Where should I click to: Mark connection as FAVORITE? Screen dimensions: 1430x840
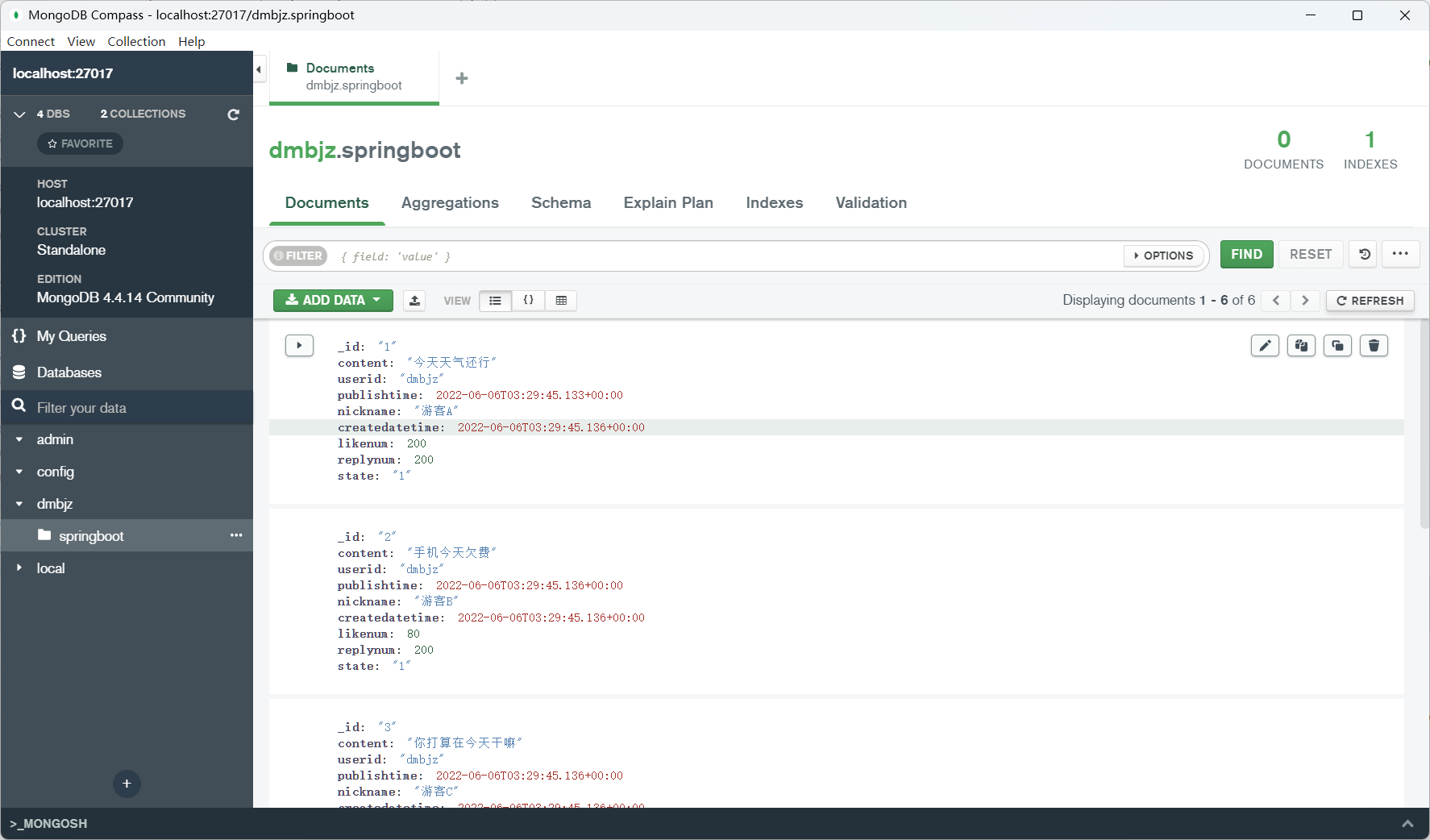point(80,143)
